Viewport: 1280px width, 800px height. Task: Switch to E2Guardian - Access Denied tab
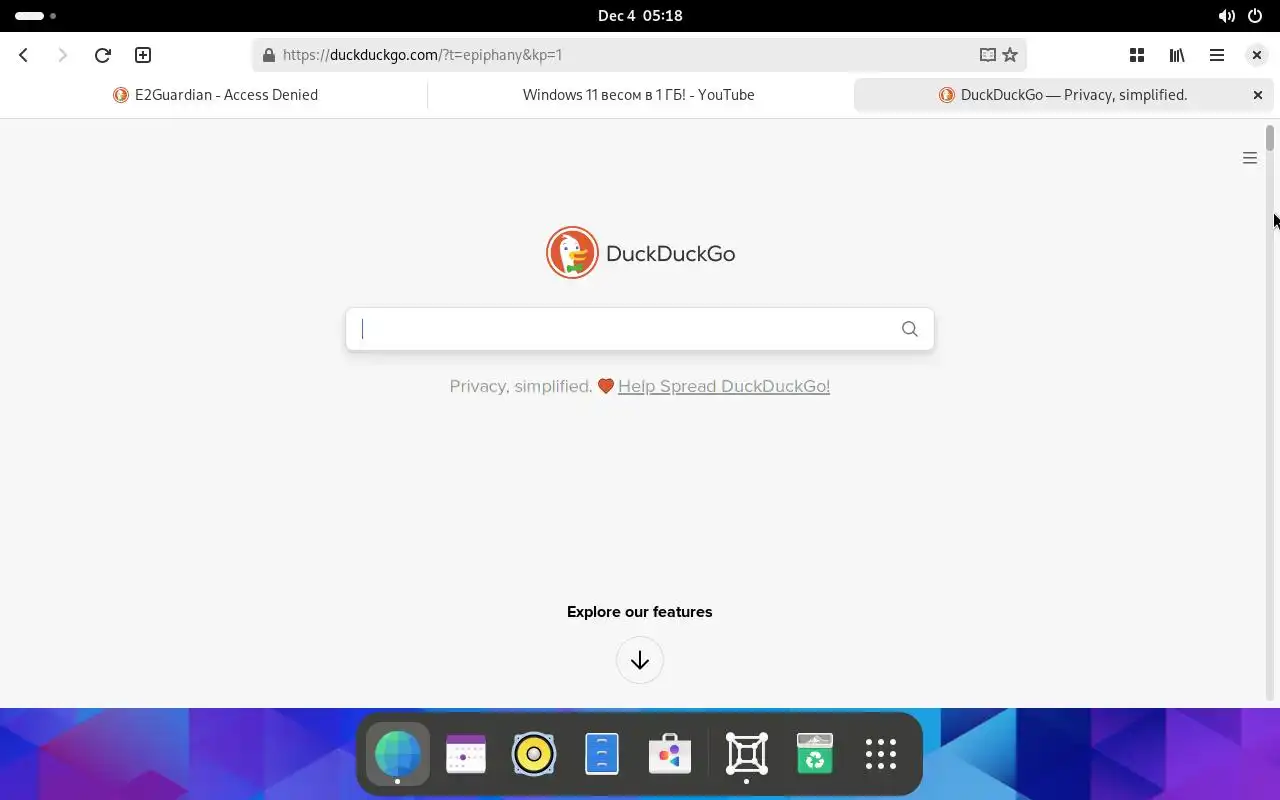pos(215,95)
